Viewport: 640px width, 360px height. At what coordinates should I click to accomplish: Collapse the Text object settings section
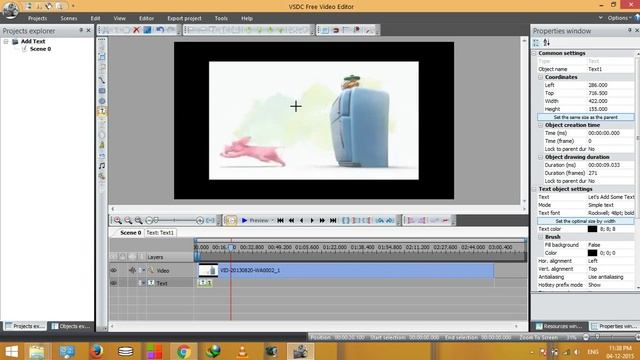534,189
